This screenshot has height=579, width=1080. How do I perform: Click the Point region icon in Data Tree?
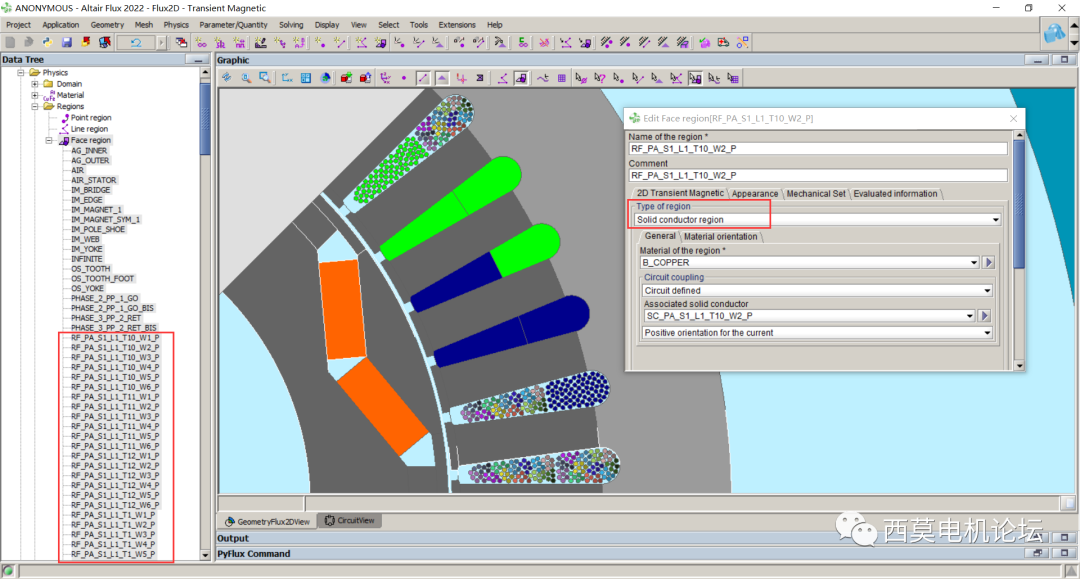(x=65, y=118)
